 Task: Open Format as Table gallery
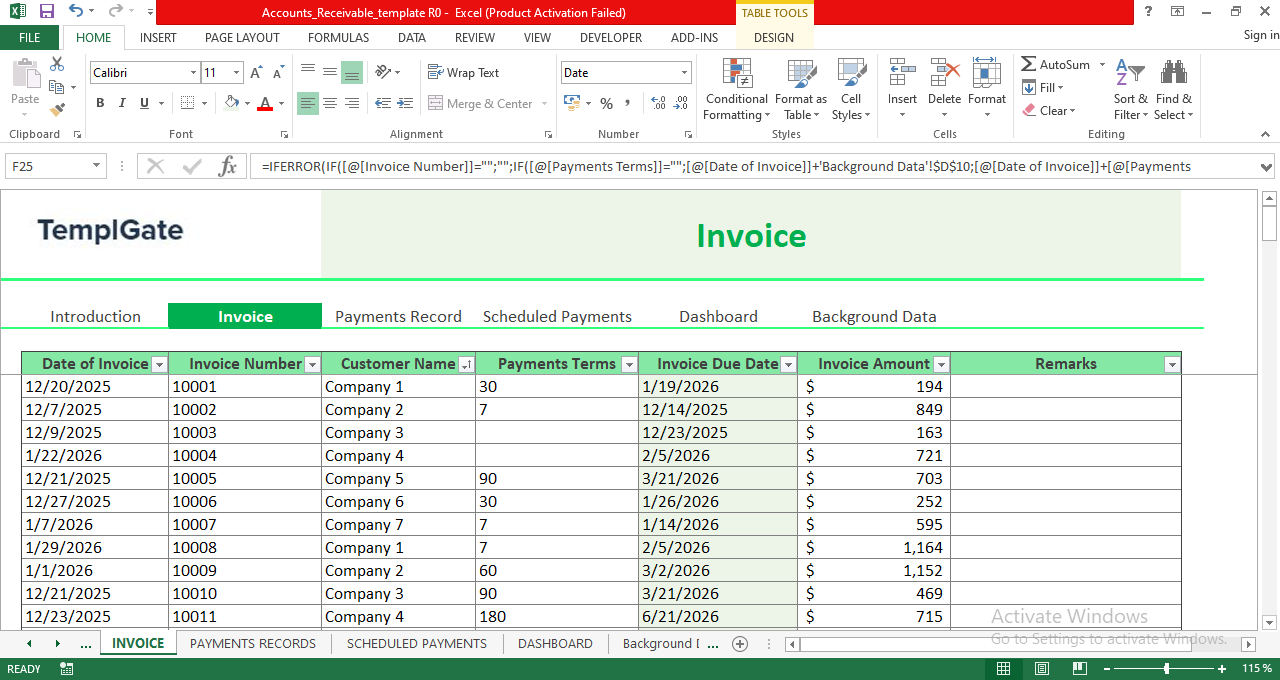click(x=801, y=90)
